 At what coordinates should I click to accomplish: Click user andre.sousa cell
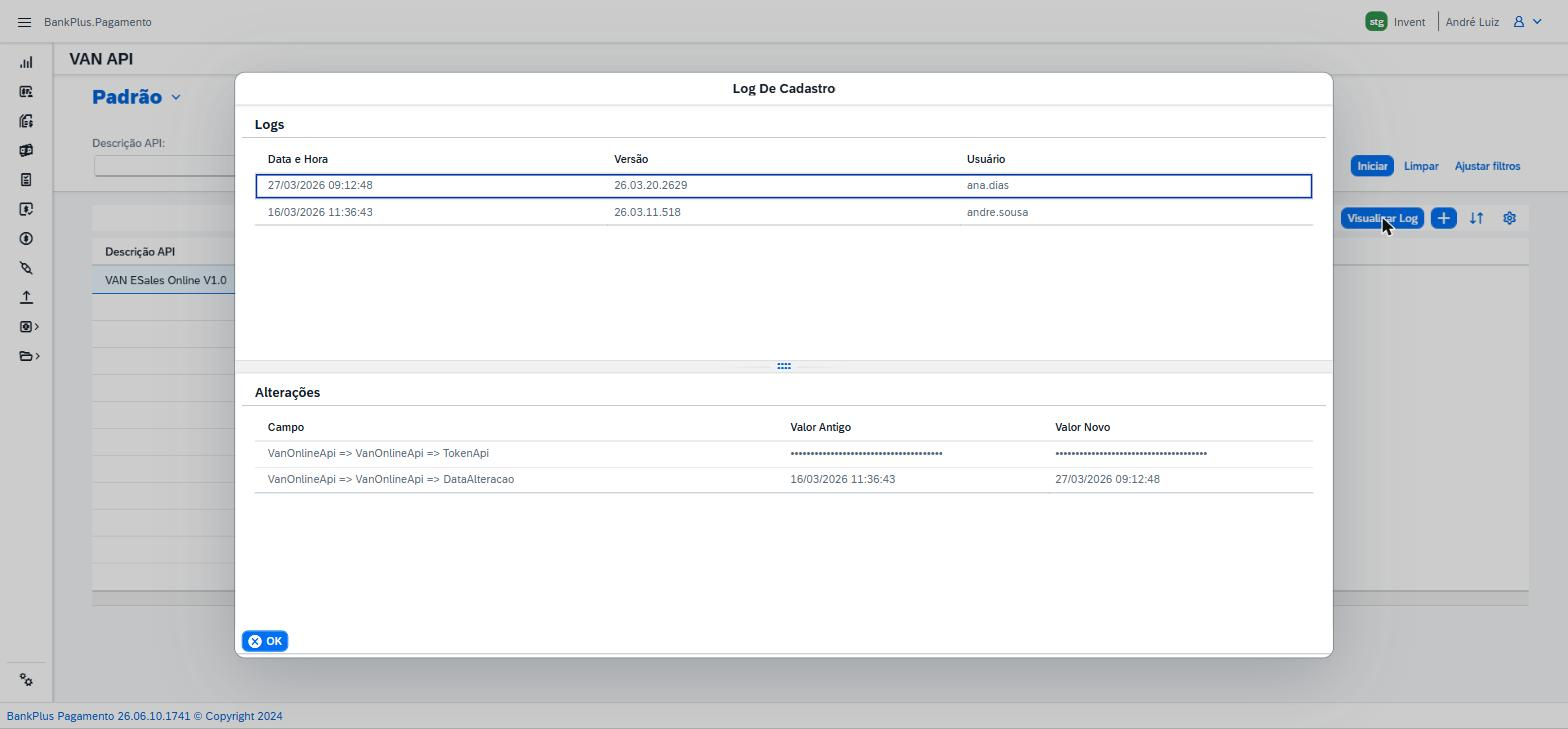click(997, 212)
